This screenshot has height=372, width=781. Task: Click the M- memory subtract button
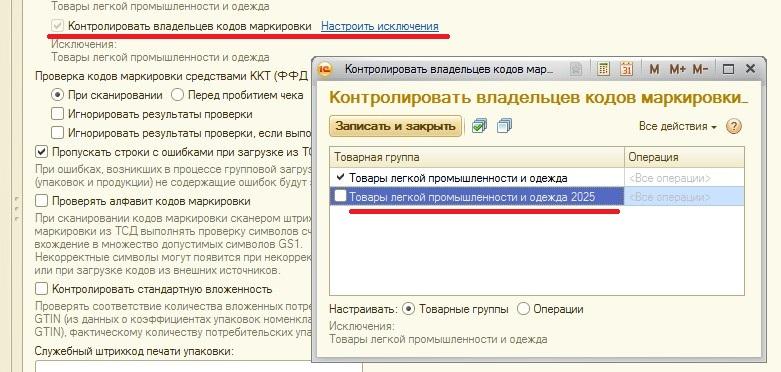pos(700,70)
